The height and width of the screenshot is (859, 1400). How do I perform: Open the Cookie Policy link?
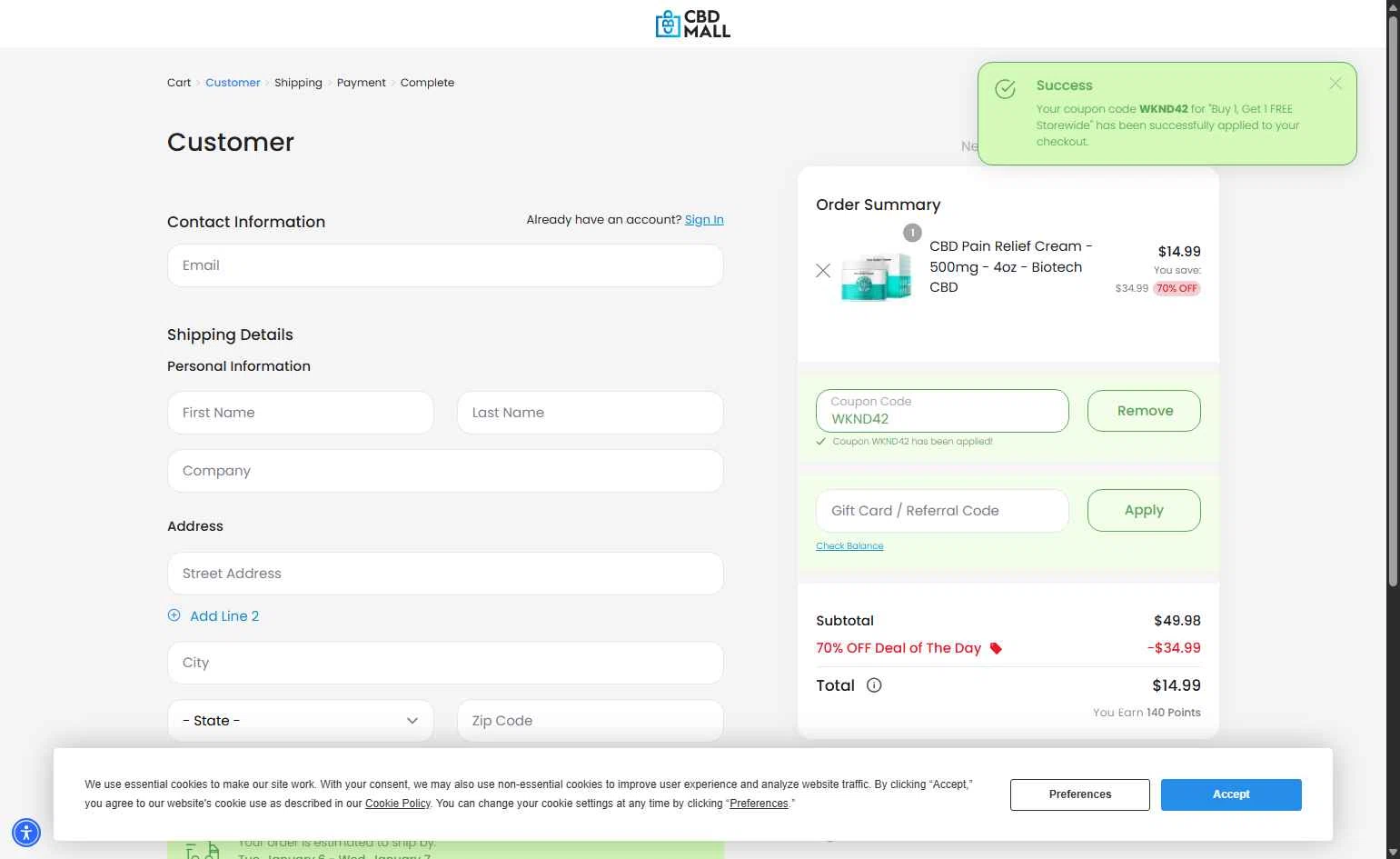[398, 804]
